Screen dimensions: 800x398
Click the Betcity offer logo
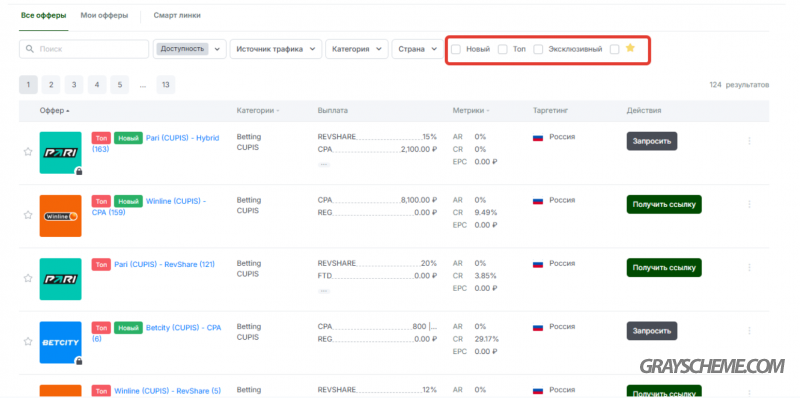click(60, 342)
